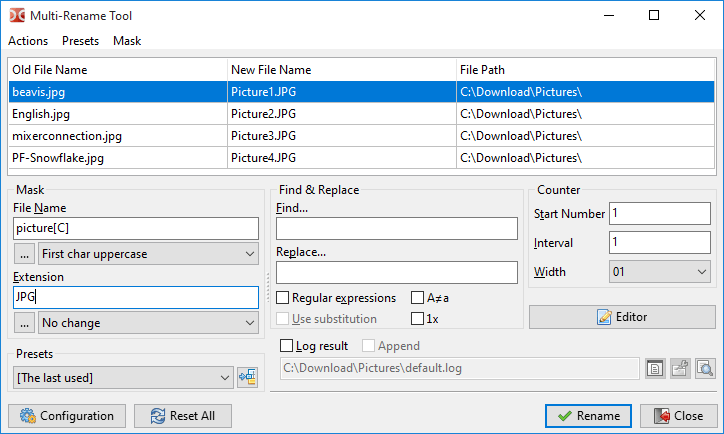Open the Editor with pencil icon
This screenshot has height=434, width=724.
tap(622, 317)
